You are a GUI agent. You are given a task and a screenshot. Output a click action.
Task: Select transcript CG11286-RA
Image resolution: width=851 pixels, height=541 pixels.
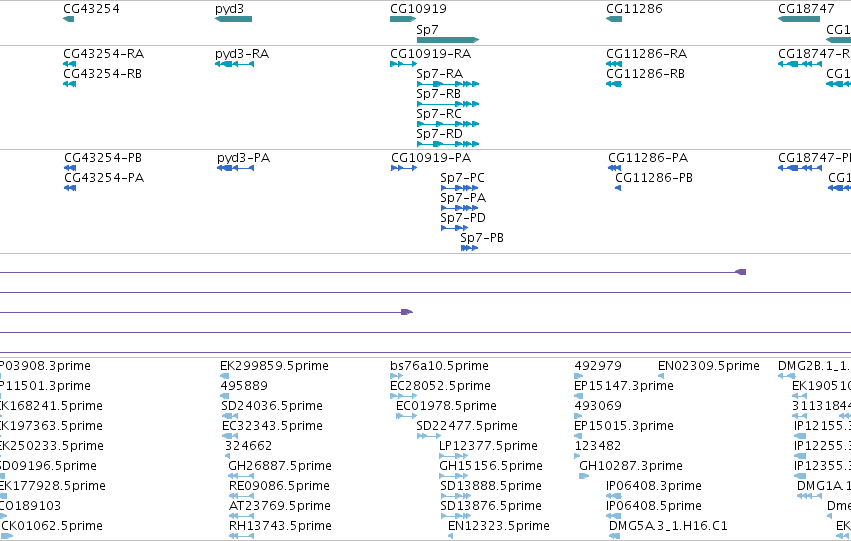click(614, 65)
